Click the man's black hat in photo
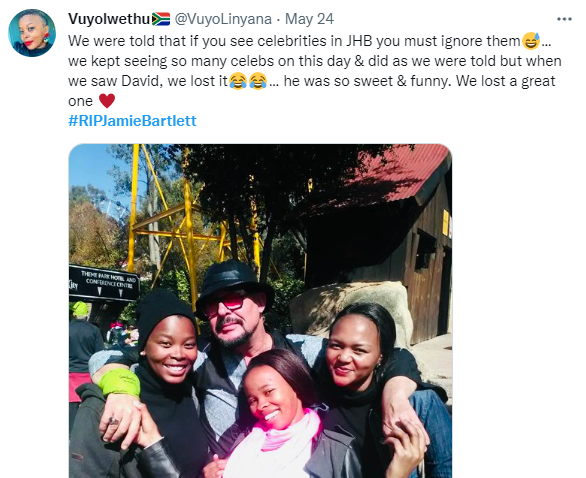The image size is (586, 478). (x=234, y=283)
